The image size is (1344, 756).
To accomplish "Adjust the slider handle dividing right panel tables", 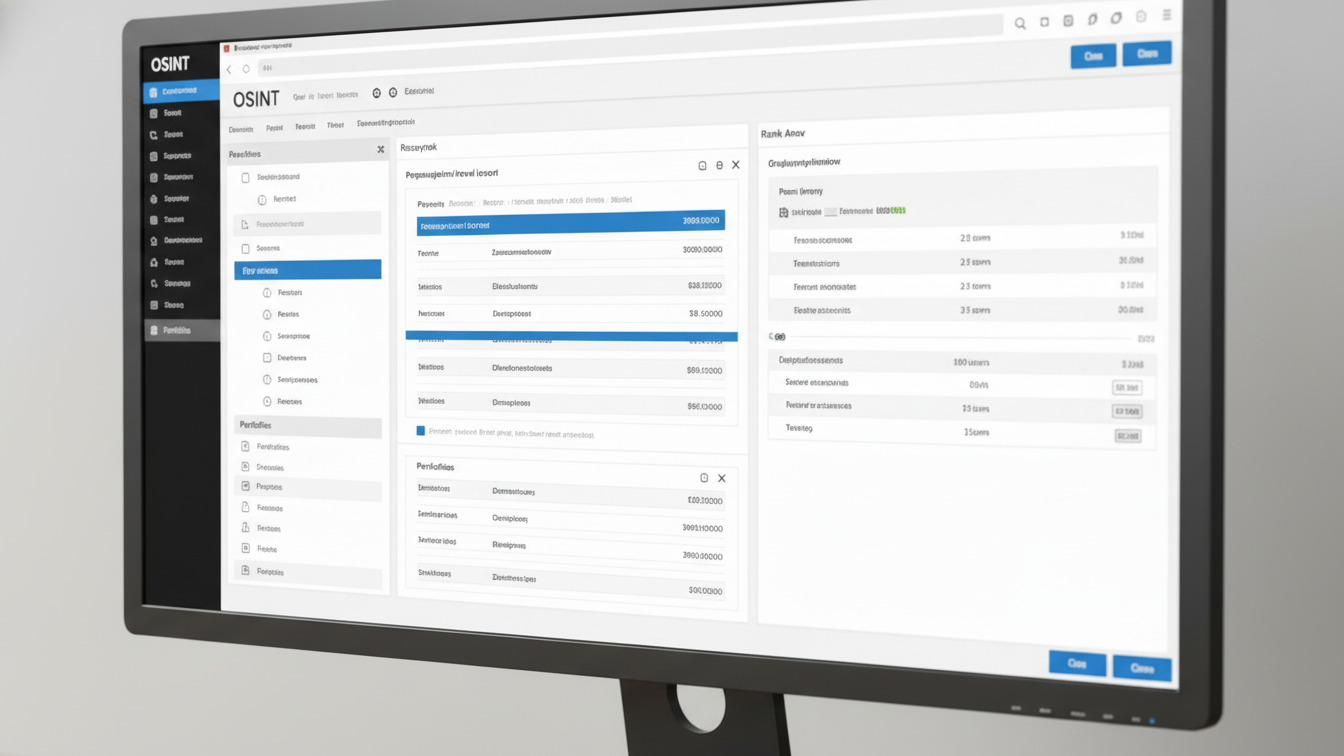I will [780, 337].
